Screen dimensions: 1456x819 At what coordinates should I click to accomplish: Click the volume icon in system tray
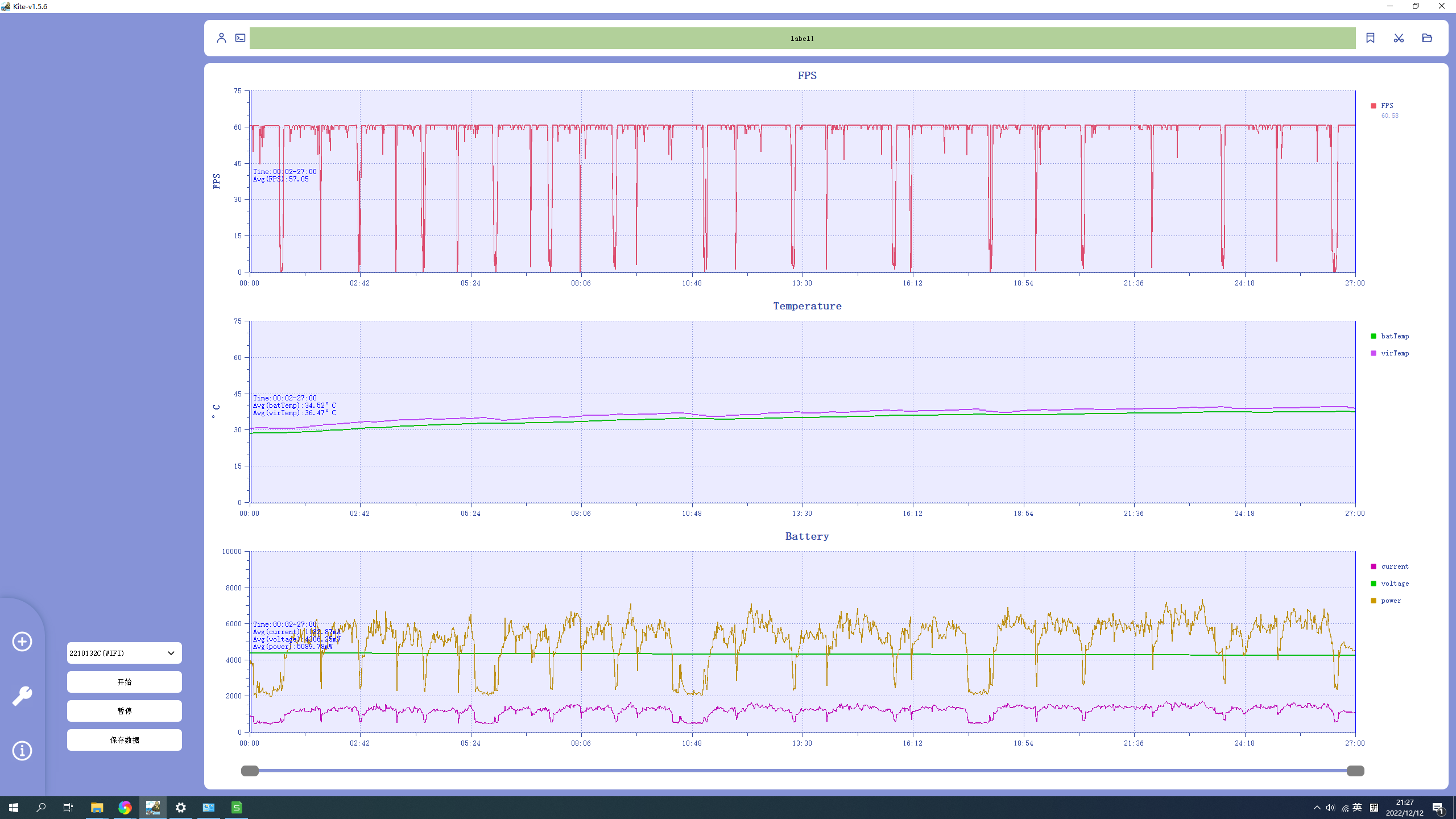(1330, 808)
